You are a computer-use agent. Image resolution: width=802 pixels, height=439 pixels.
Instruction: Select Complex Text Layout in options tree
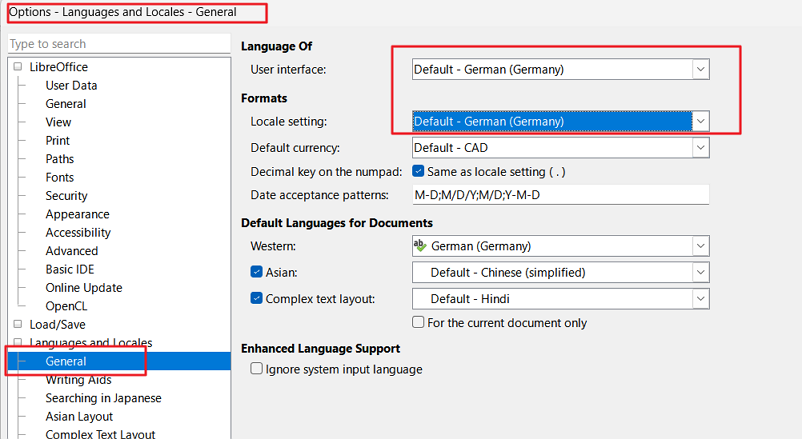[100, 434]
